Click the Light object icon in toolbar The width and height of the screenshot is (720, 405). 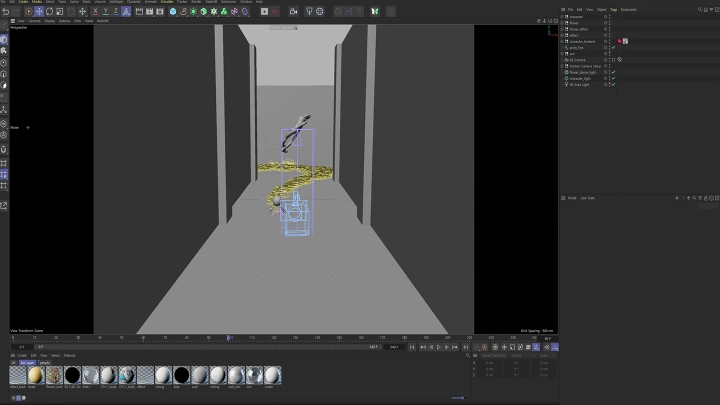[x=309, y=11]
